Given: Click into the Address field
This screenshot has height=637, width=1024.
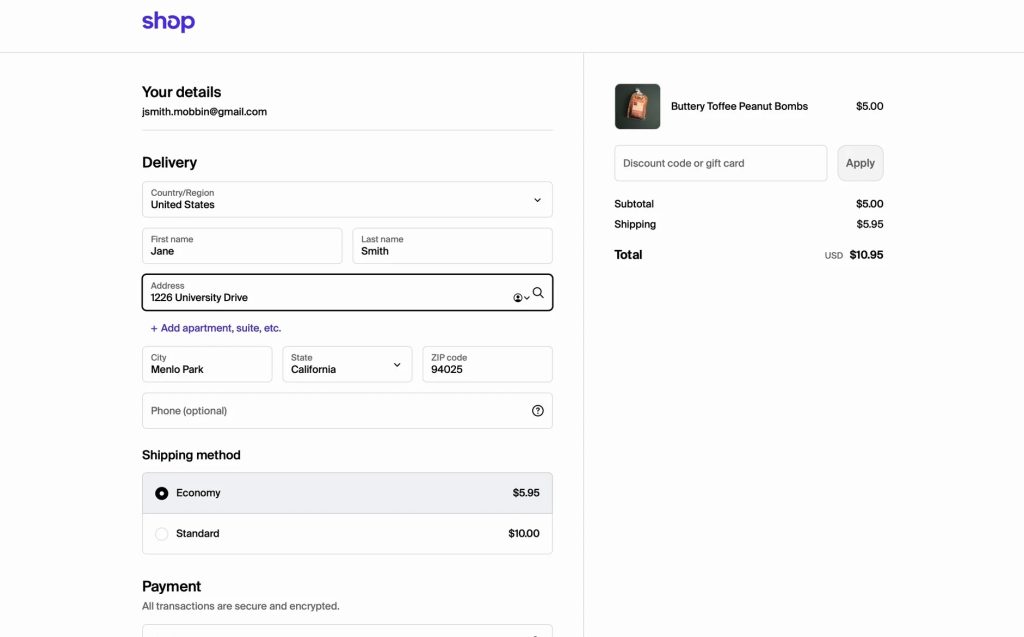Looking at the screenshot, I should click(347, 292).
